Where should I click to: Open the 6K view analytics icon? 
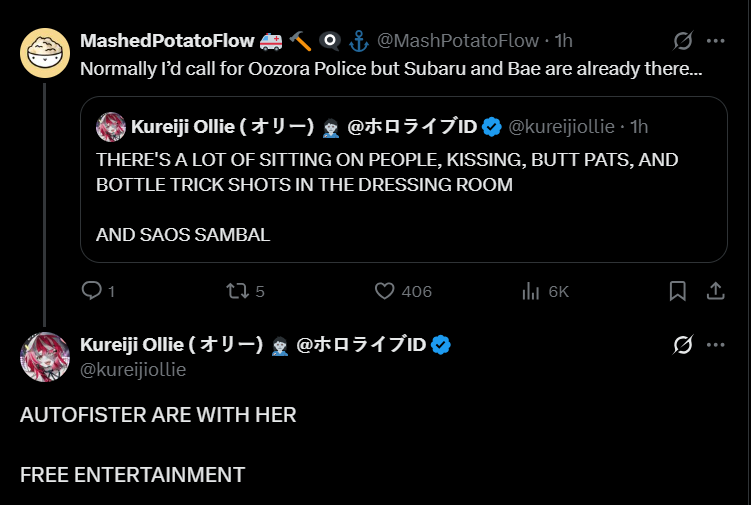tap(531, 291)
